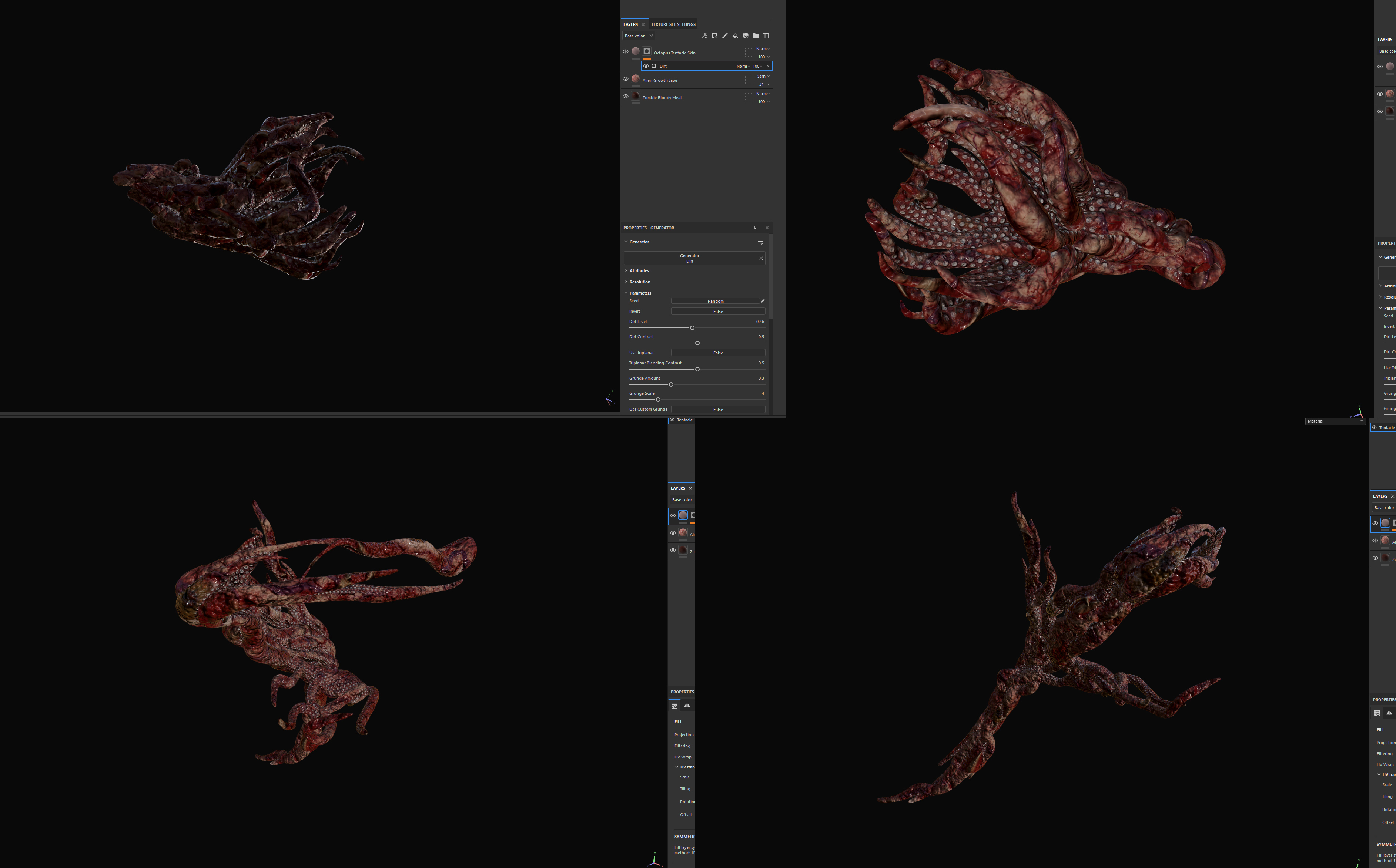This screenshot has height=868, width=1396.
Task: Toggle Use Custom Grunge False button
Action: (x=718, y=409)
